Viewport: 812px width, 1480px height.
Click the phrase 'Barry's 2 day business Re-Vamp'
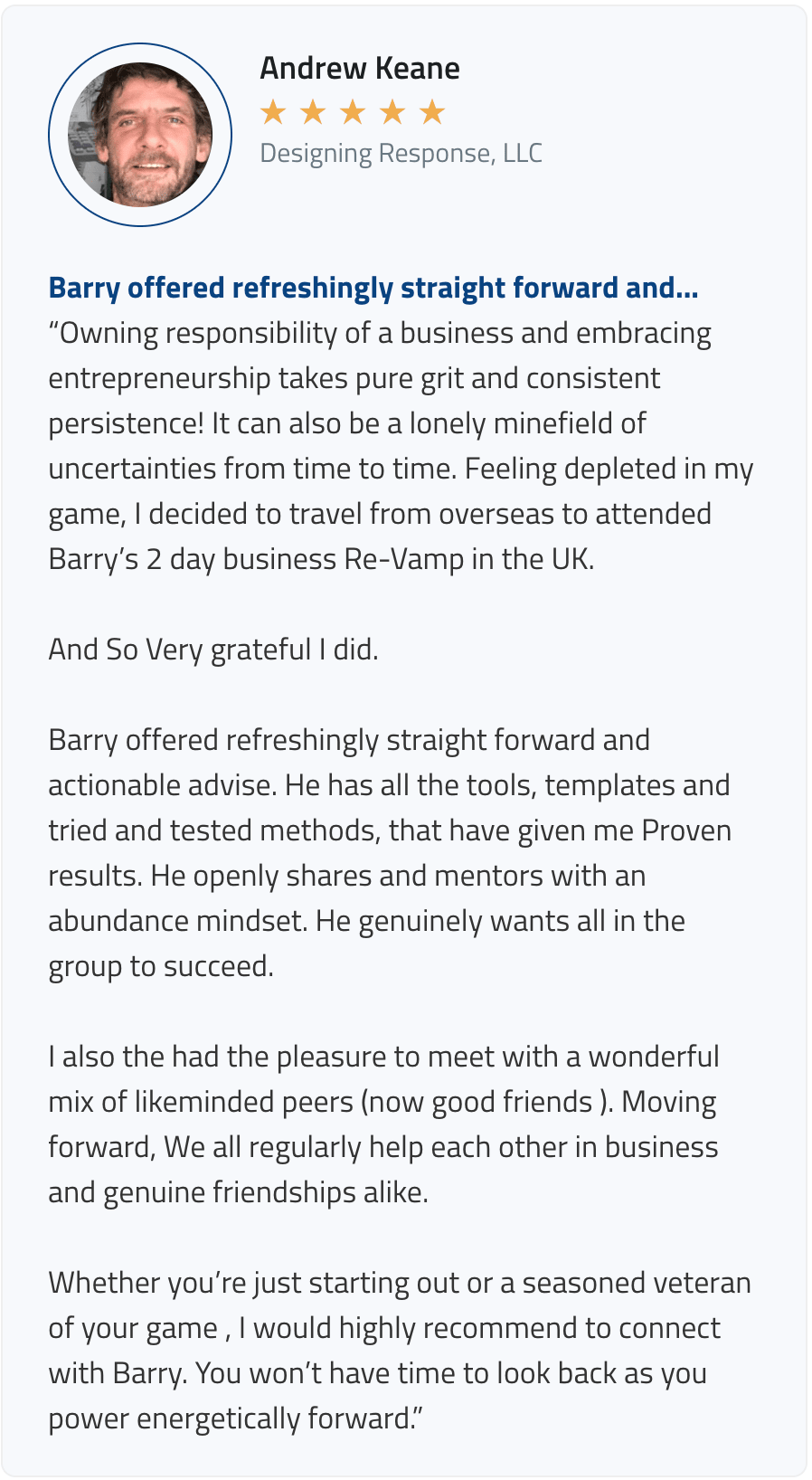click(256, 559)
